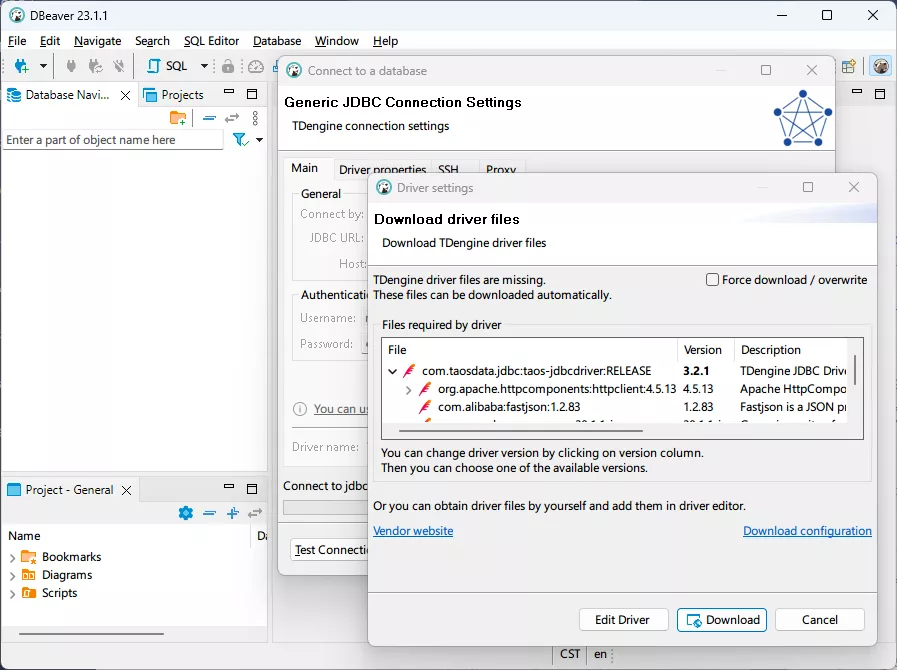Image resolution: width=897 pixels, height=670 pixels.
Task: Open the Vendor website link
Action: pyautogui.click(x=412, y=531)
